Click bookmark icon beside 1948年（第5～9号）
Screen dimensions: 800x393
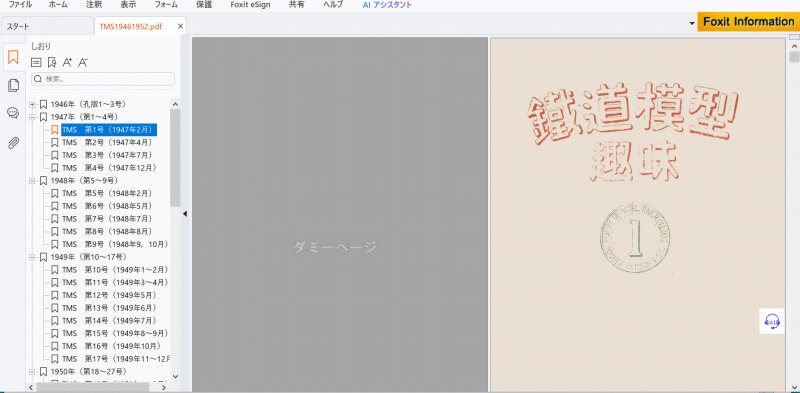43,181
